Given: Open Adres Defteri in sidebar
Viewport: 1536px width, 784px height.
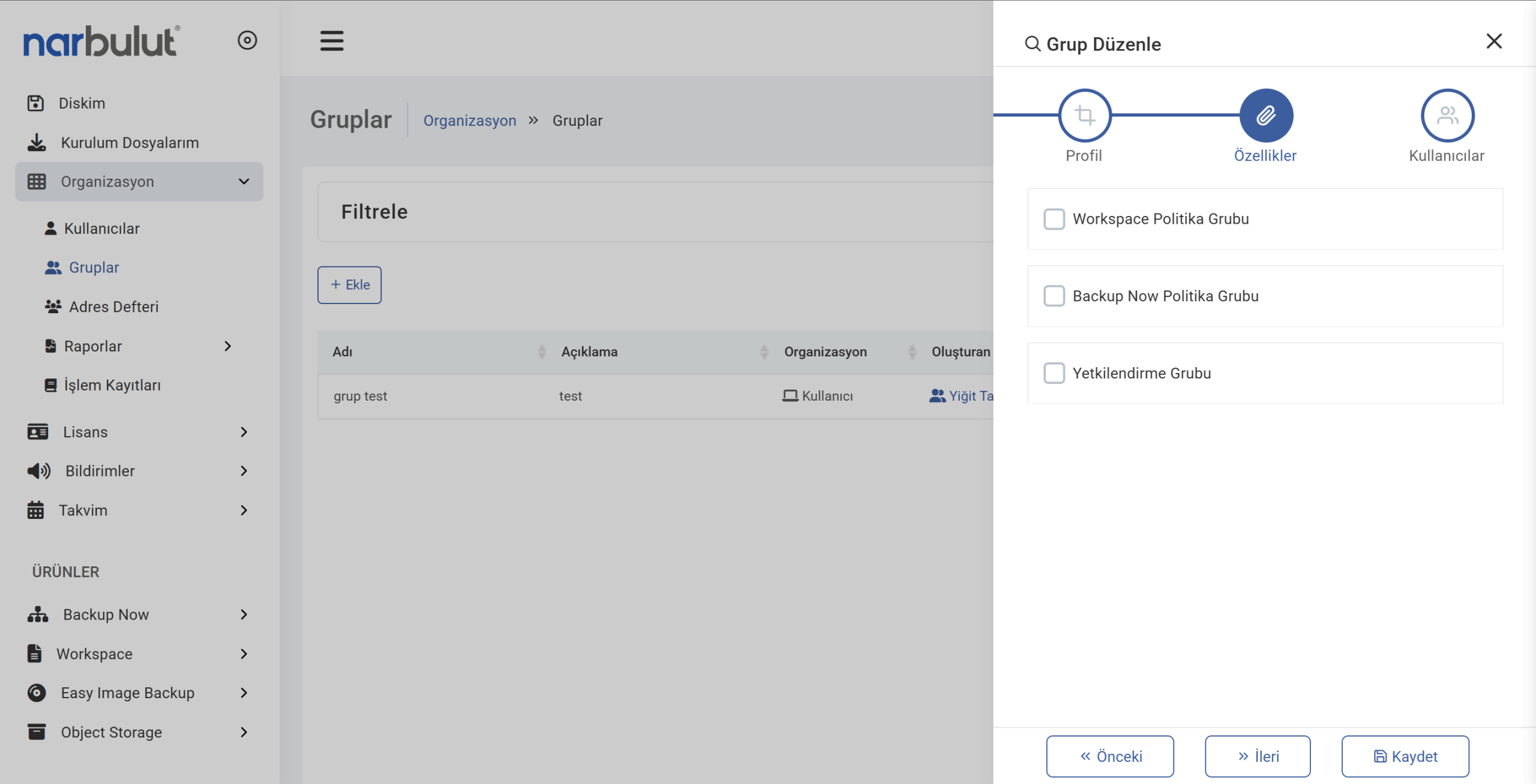Looking at the screenshot, I should click(113, 307).
